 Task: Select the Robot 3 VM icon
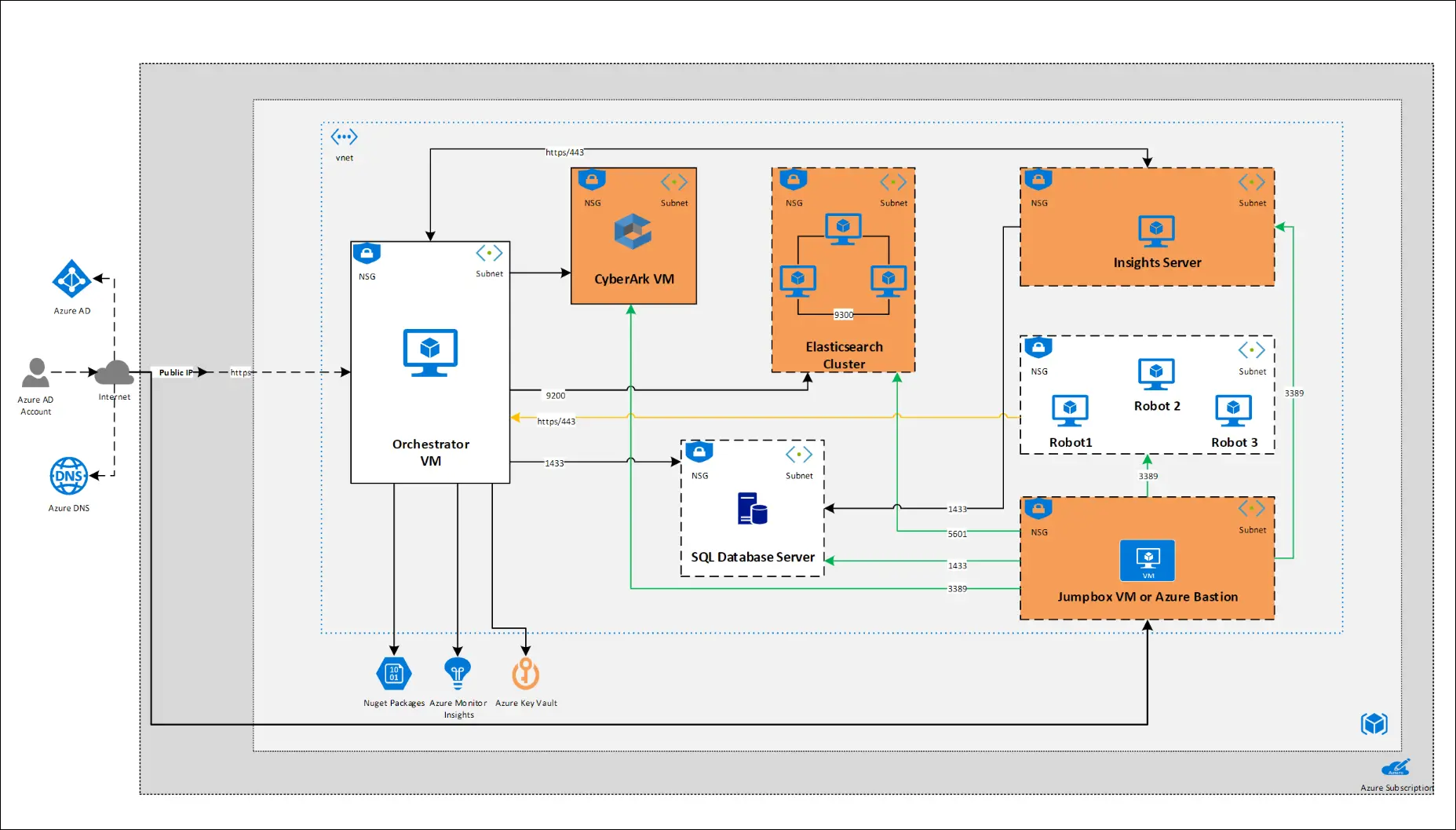click(1233, 411)
